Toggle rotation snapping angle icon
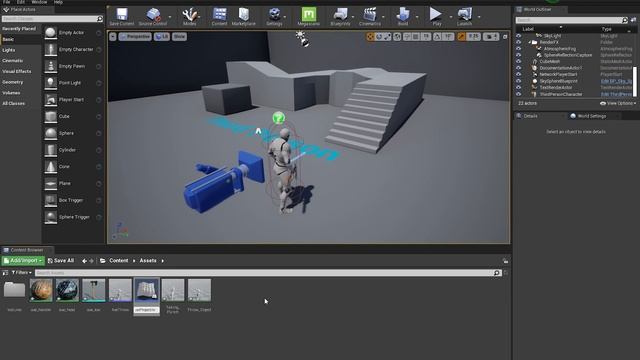 (437, 37)
